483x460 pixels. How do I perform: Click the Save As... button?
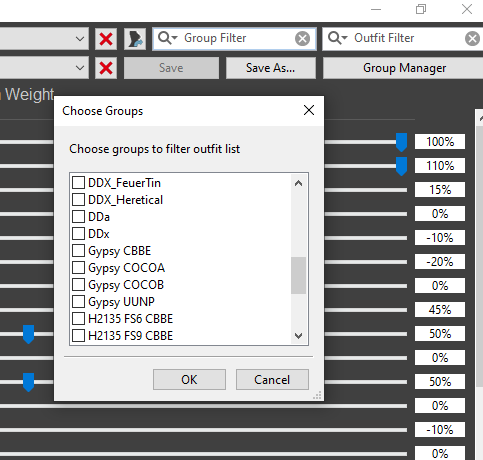(x=271, y=68)
